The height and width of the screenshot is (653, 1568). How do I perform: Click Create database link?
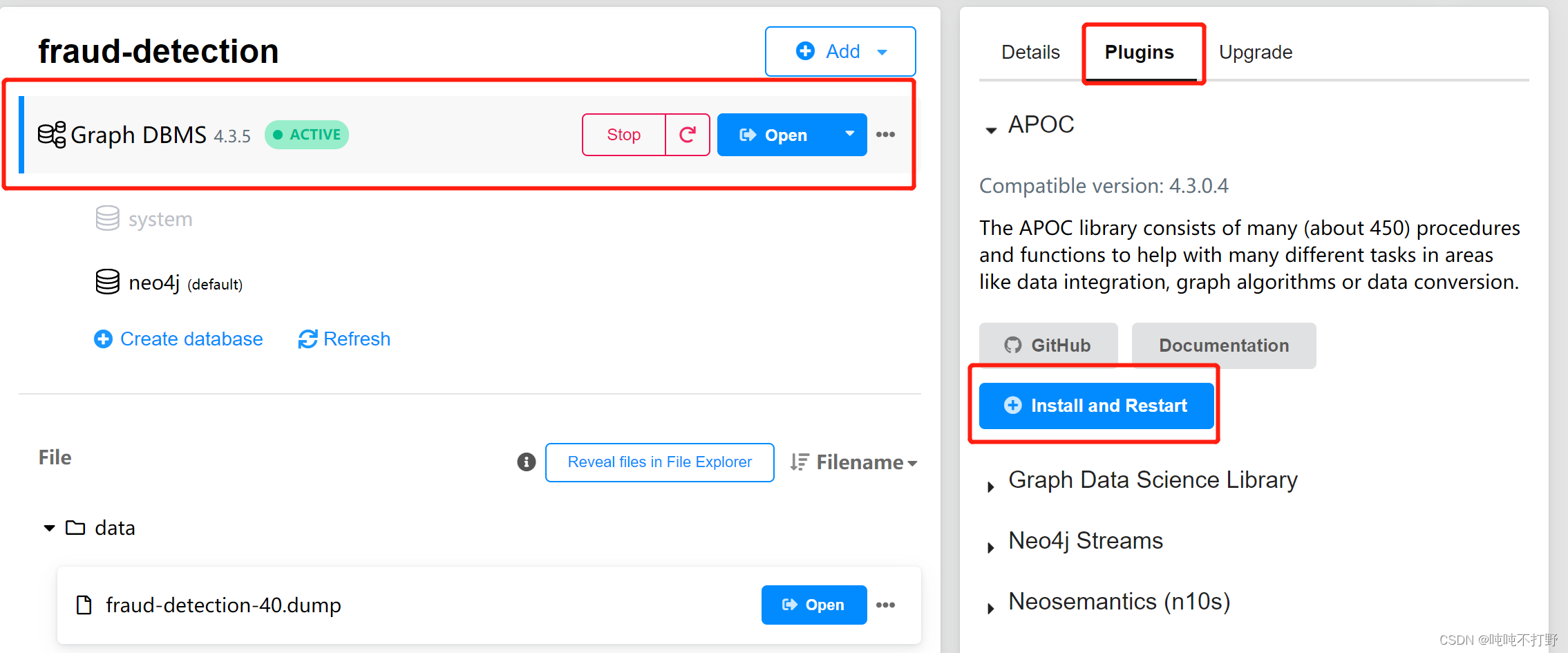point(191,339)
